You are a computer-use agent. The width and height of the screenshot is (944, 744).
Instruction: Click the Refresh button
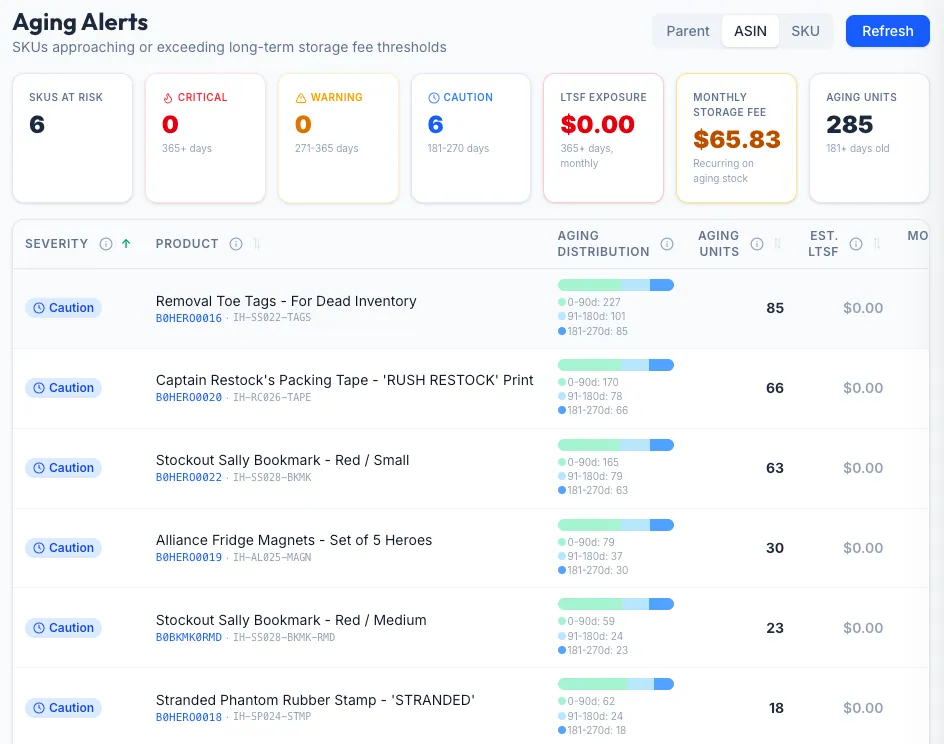point(887,31)
